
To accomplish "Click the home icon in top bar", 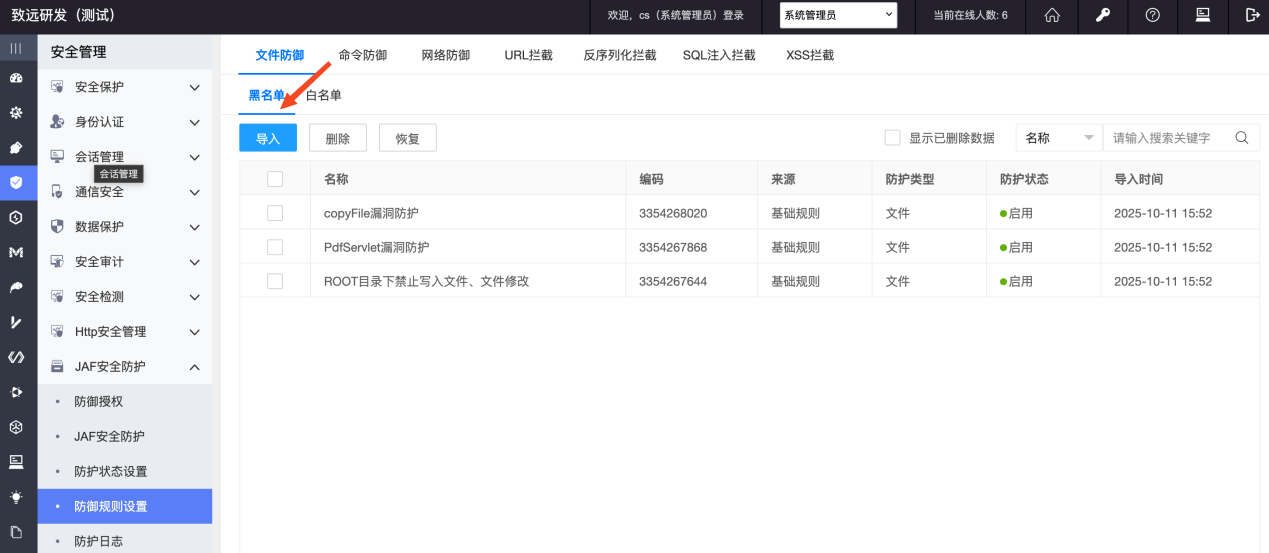I will click(x=1052, y=15).
